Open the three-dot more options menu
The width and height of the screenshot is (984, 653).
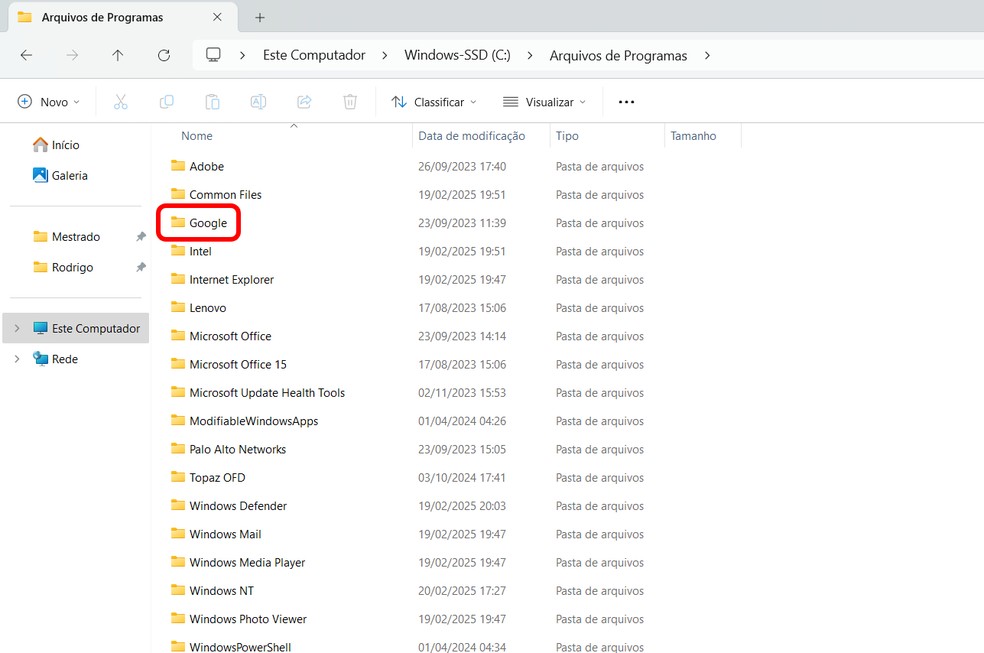click(626, 102)
